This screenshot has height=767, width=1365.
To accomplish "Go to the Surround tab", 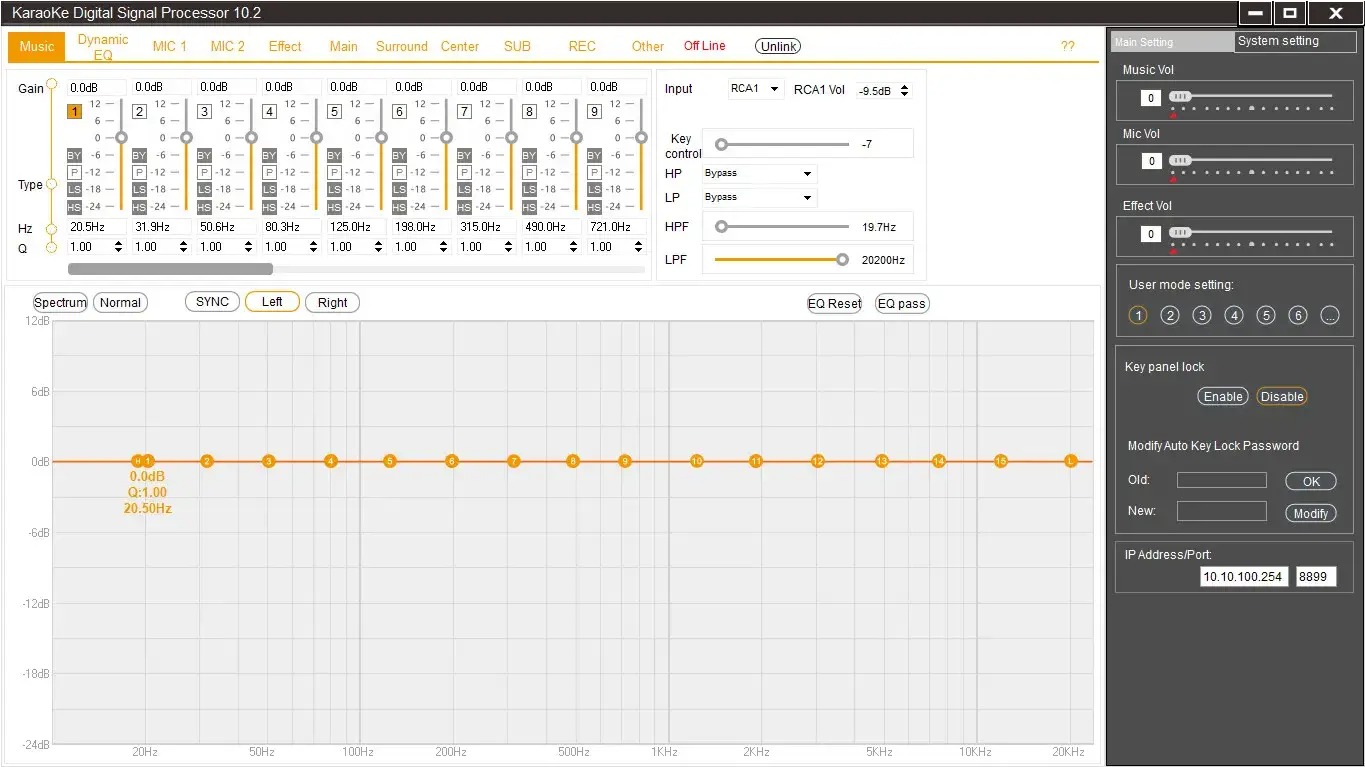I will [x=402, y=46].
